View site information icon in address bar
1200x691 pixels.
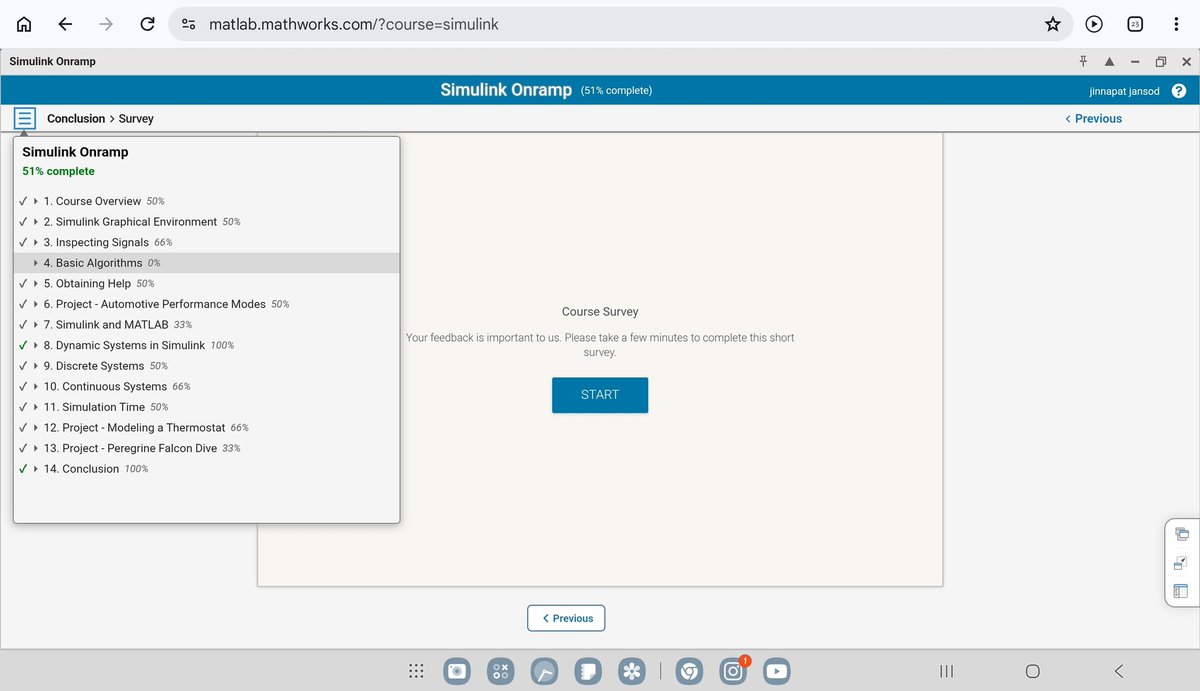coord(189,24)
